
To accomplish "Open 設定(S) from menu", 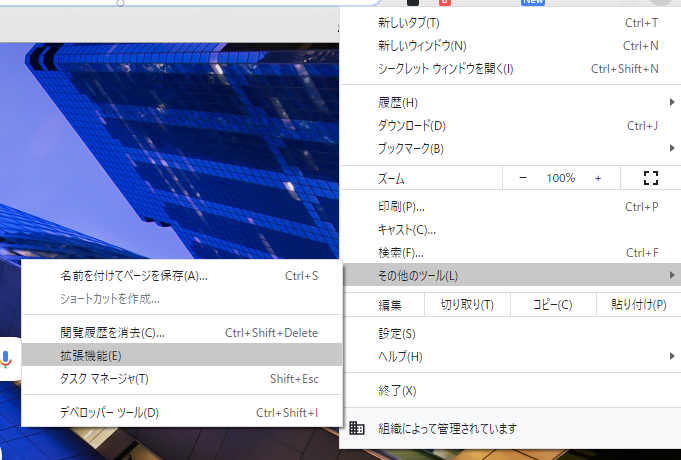I will [511, 334].
